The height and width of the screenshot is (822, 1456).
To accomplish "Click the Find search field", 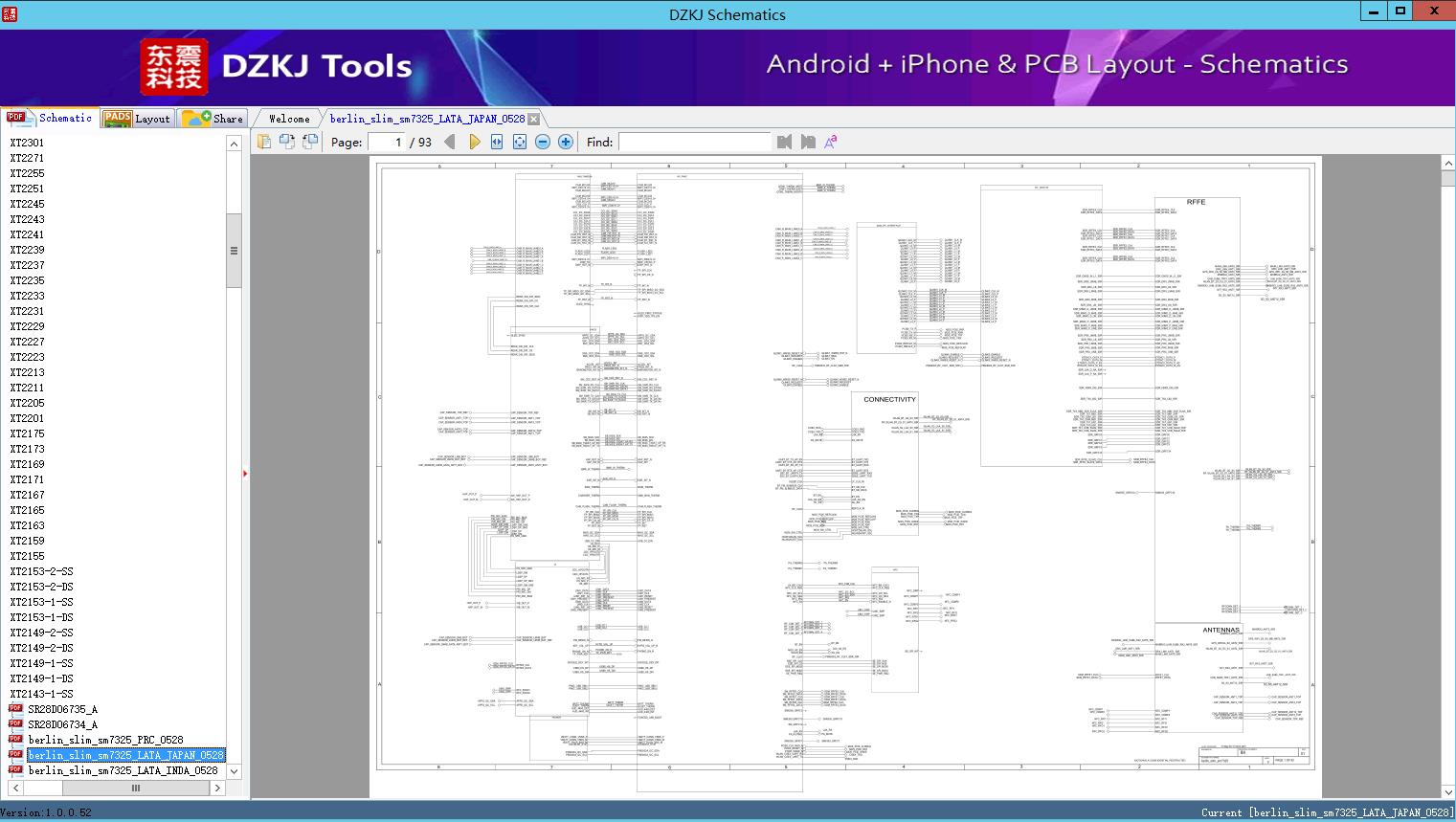I will [x=694, y=142].
